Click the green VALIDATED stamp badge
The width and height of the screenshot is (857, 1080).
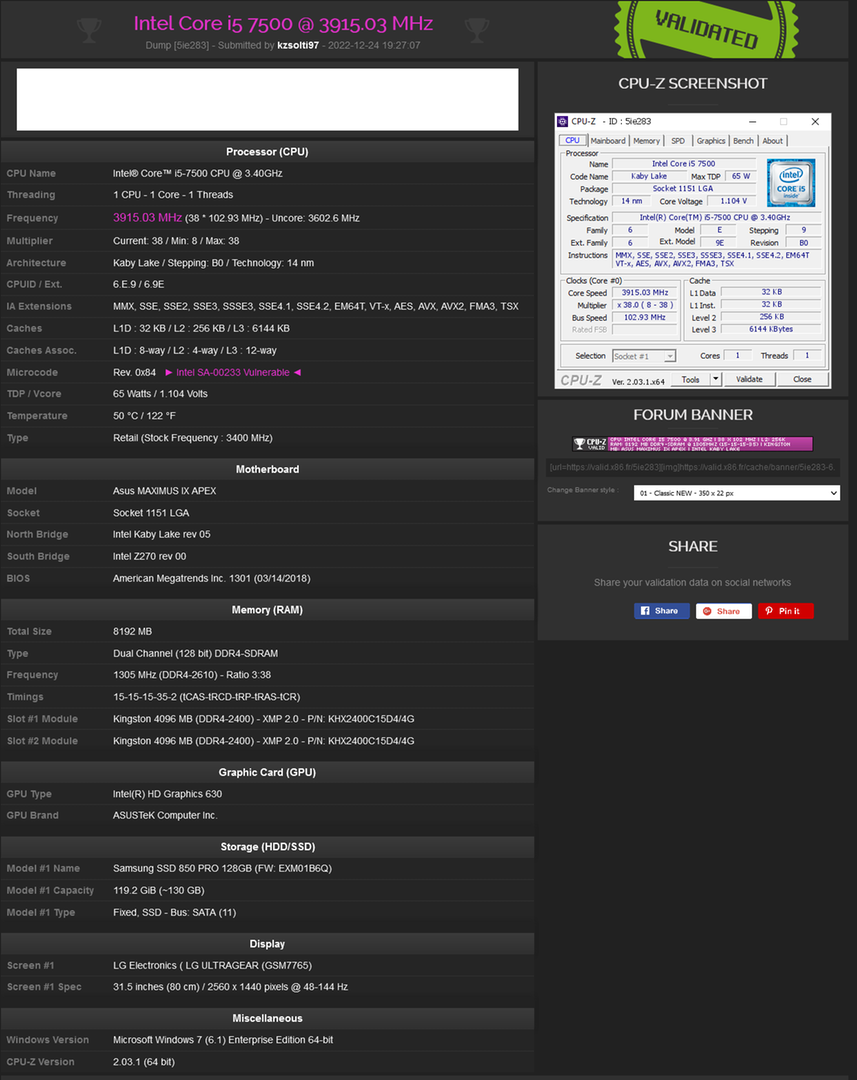(x=706, y=29)
